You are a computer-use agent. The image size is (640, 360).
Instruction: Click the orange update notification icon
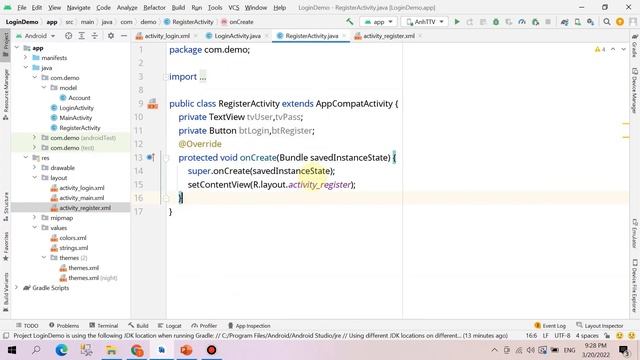point(620,22)
